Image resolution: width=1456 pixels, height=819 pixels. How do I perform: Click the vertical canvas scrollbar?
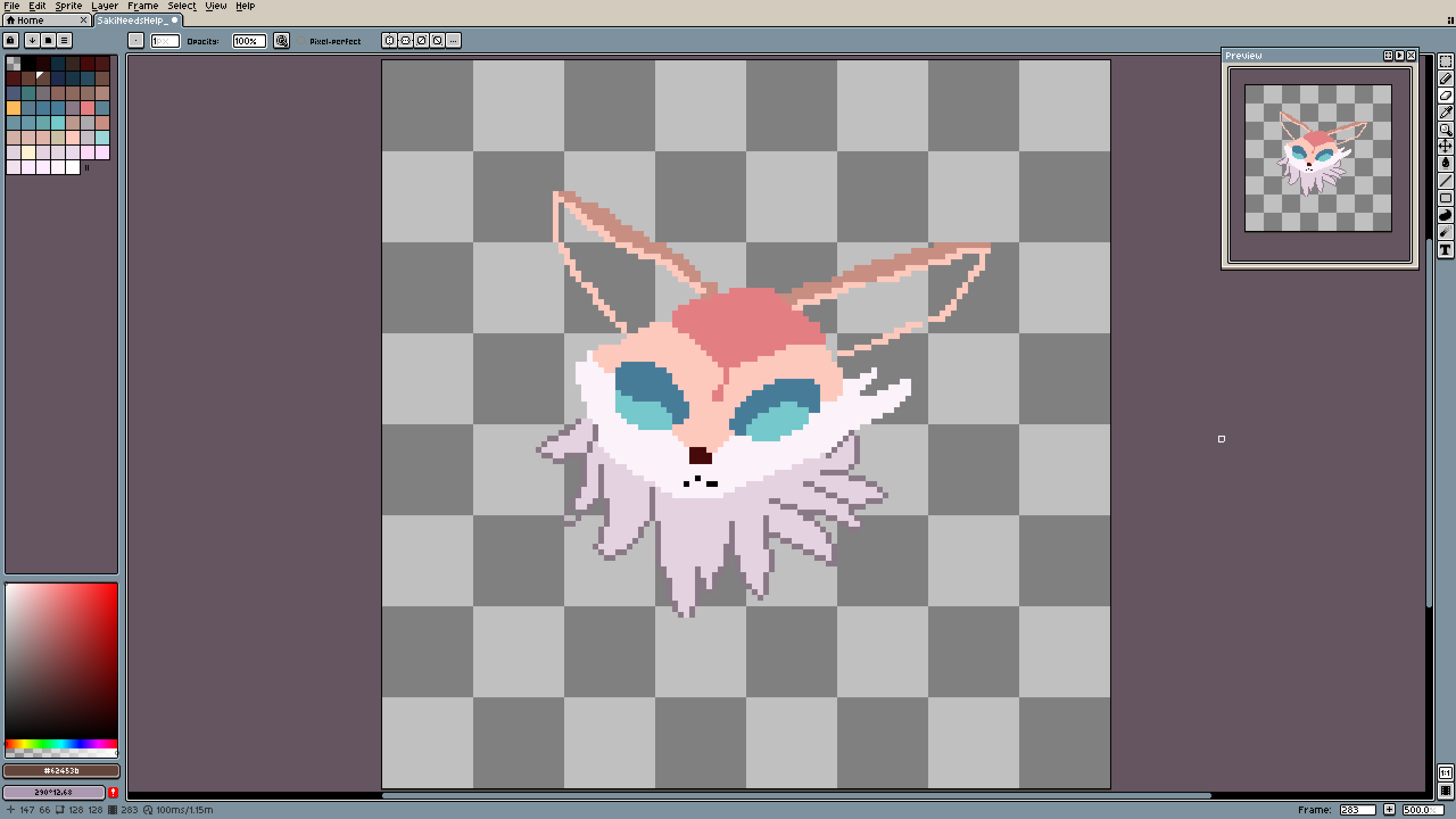click(1429, 423)
